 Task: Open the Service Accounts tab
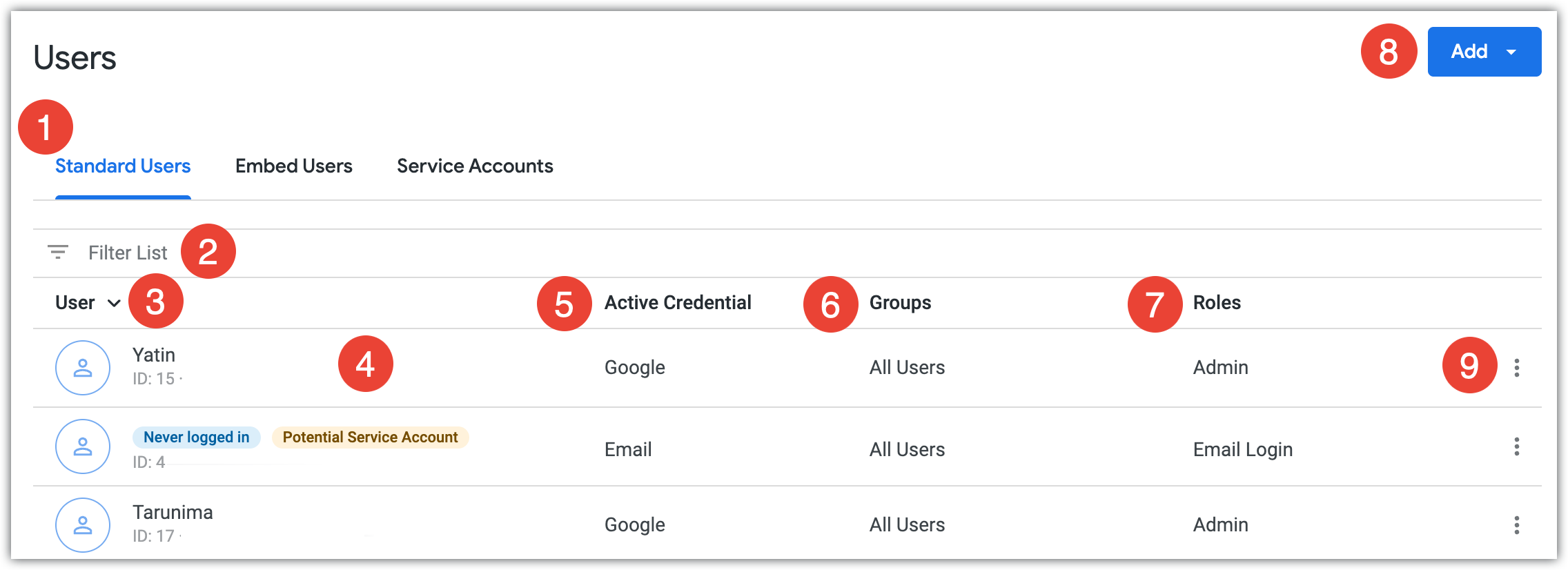coord(475,166)
